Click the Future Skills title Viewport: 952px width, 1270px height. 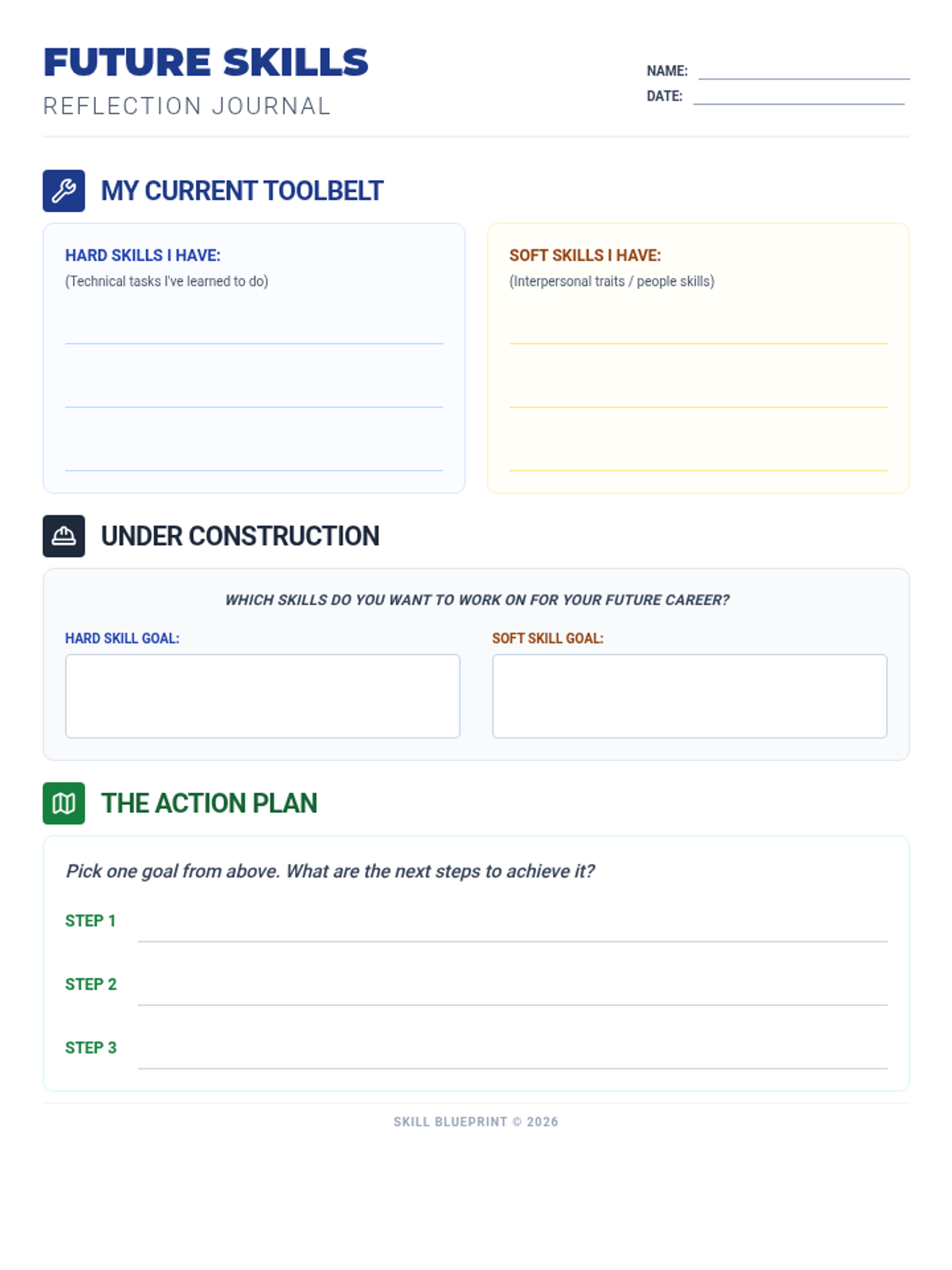(206, 63)
